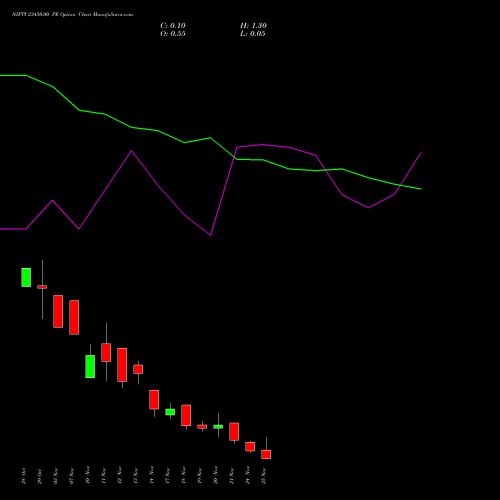The image size is (500, 500).
Task: Click the 17 Nov date label
Action: 168,476
